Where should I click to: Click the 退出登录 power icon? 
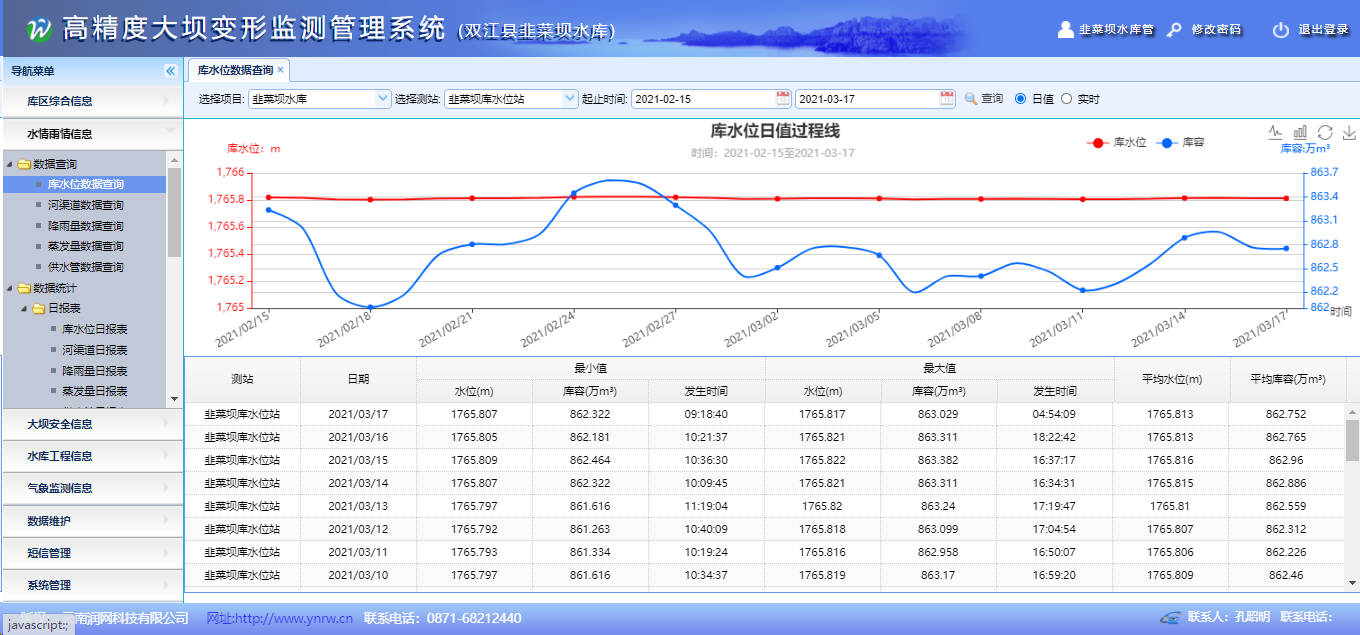1280,30
